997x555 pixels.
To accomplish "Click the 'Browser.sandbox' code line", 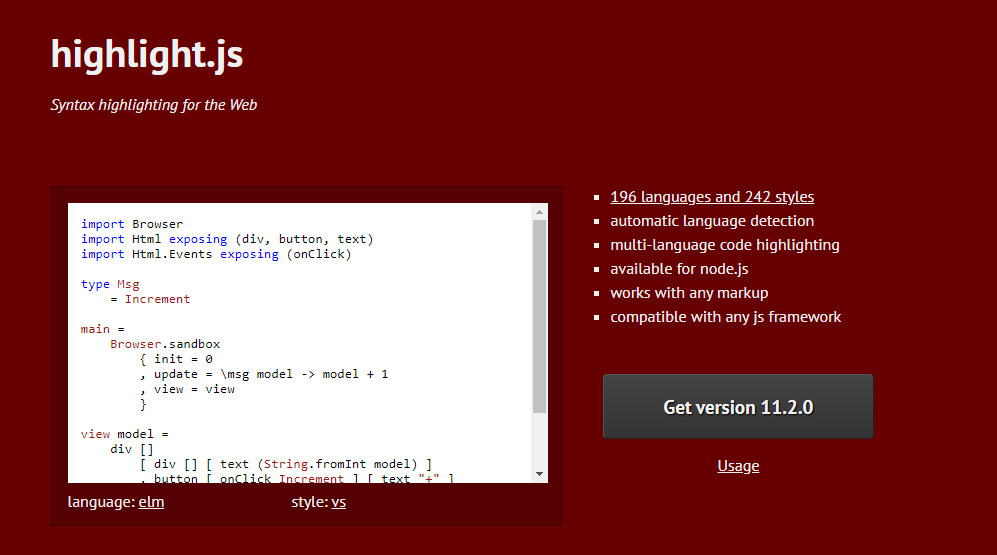I will point(165,344).
